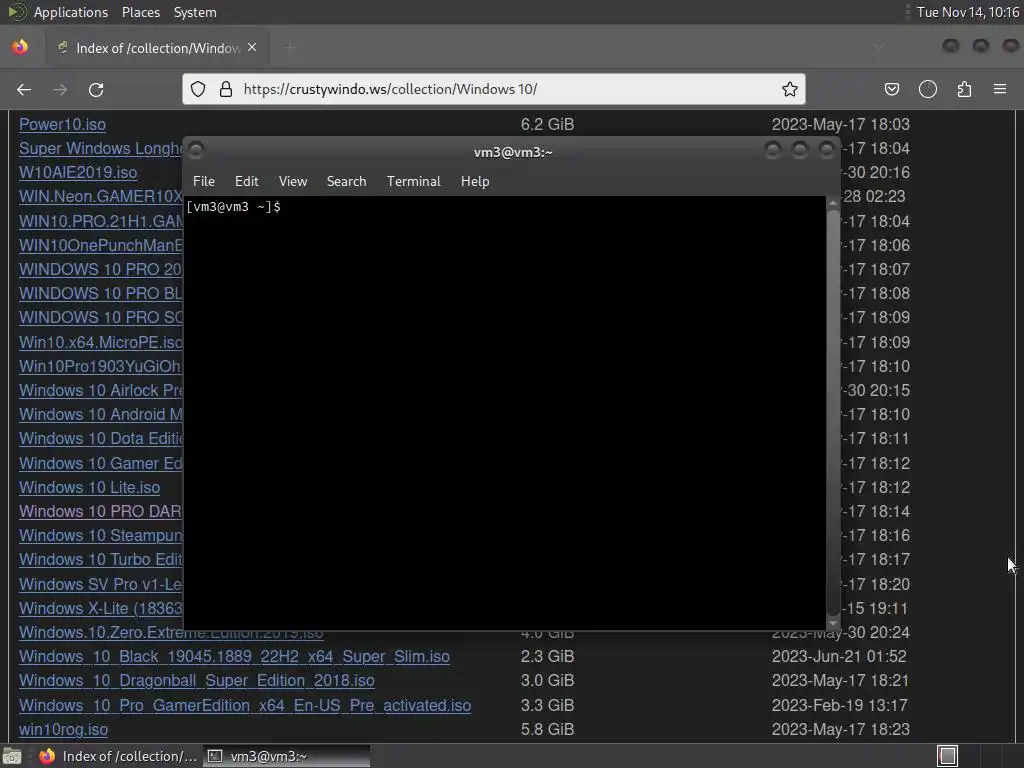Viewport: 1024px width, 768px height.
Task: Open Windows 10 Dota Edition link
Action: tap(101, 439)
